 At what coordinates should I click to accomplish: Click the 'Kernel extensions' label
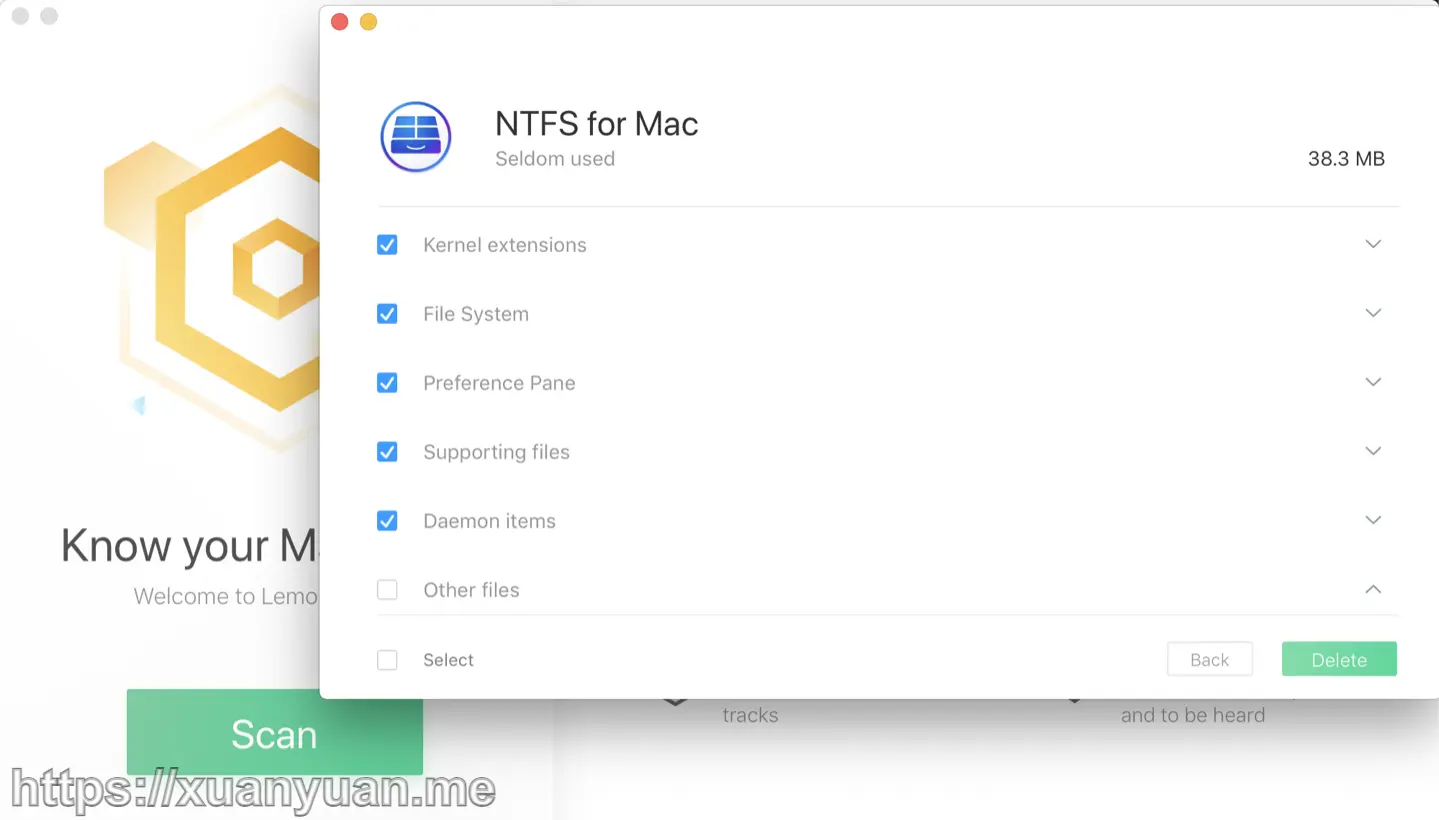(505, 245)
